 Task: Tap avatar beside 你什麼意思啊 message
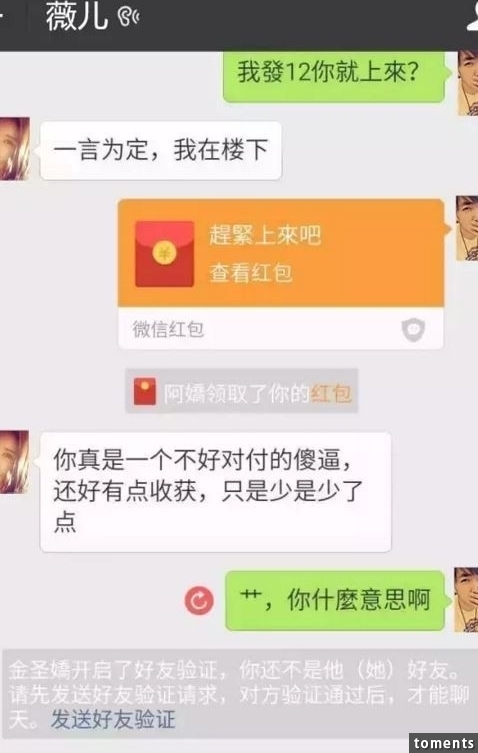466,599
